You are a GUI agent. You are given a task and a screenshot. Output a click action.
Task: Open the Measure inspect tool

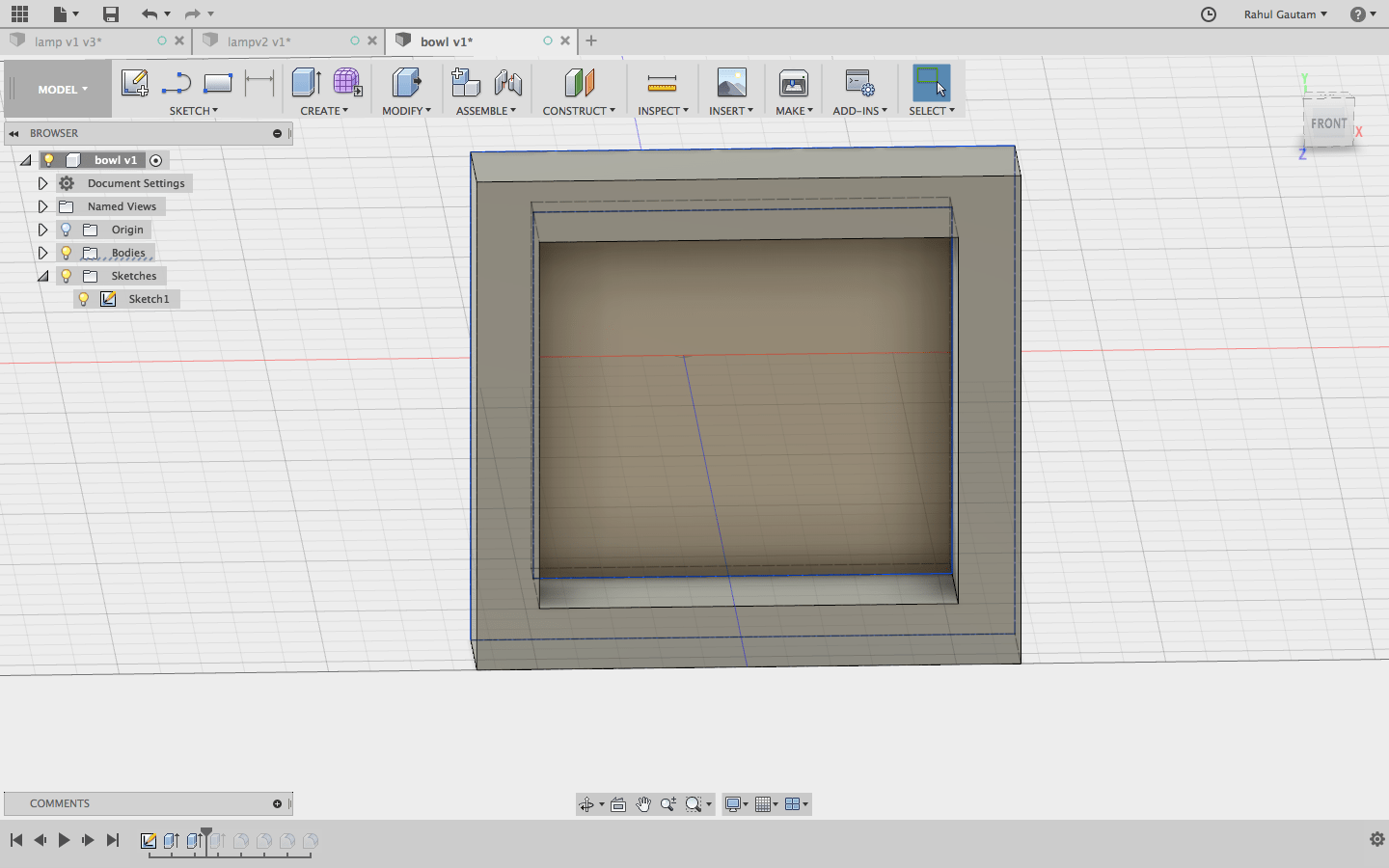(662, 84)
